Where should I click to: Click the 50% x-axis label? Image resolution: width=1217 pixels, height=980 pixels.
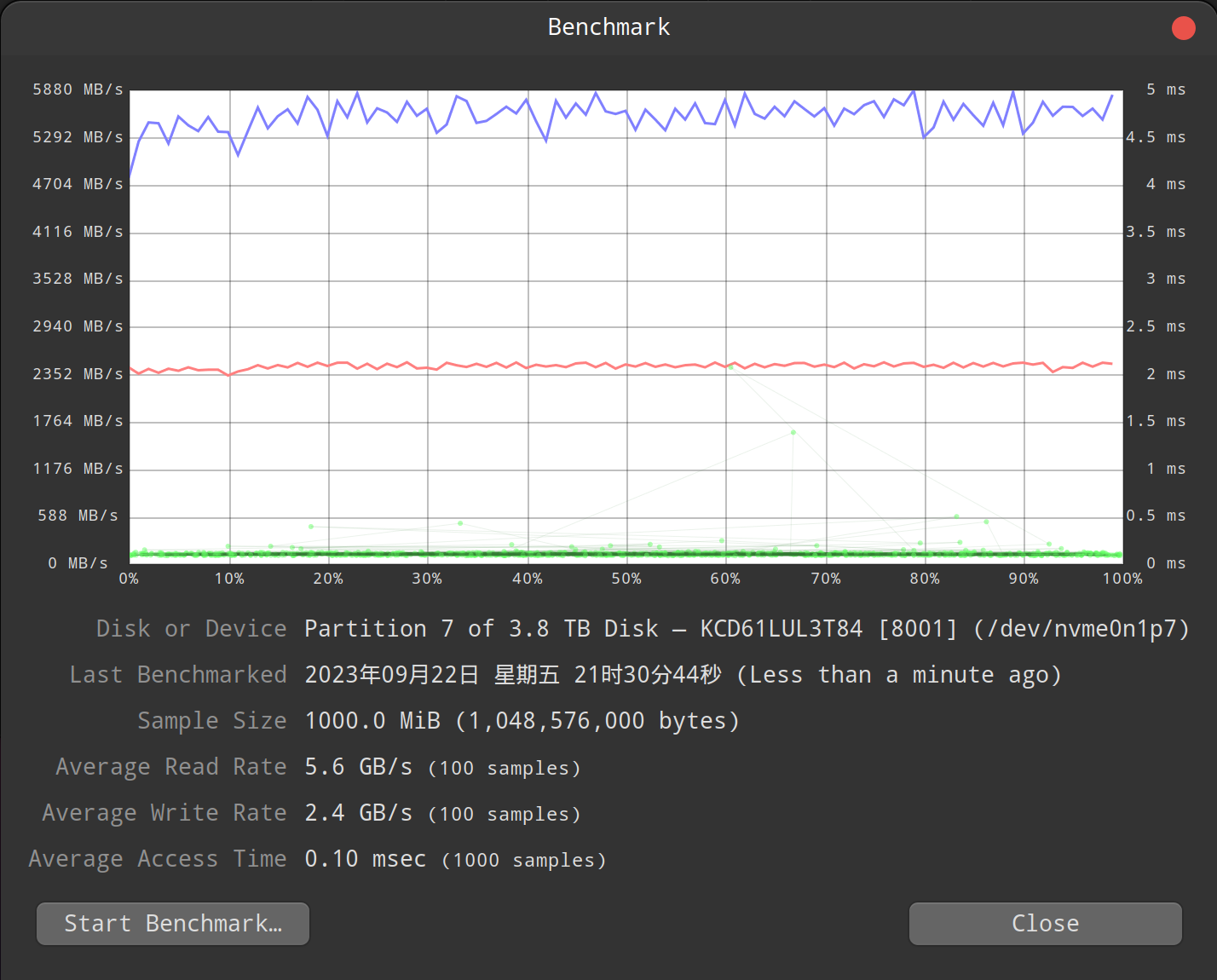(626, 579)
